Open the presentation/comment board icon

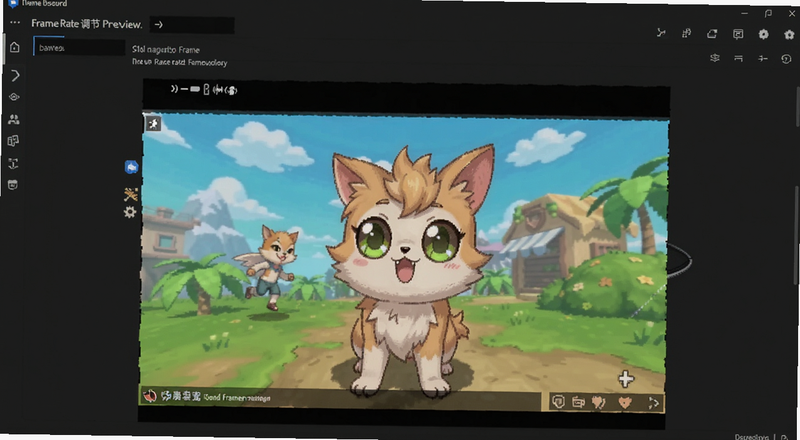738,34
